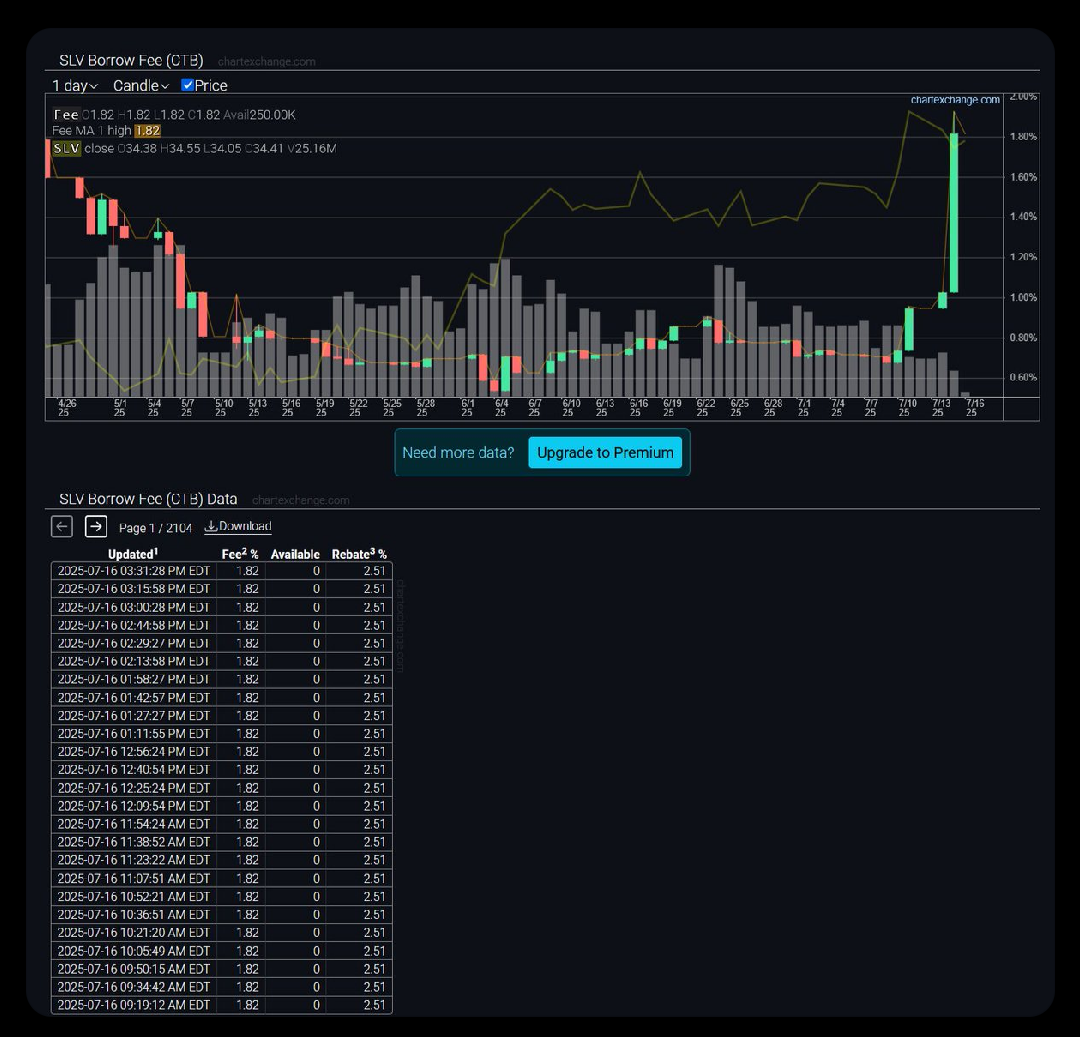Click the 0.60% y-axis label
The height and width of the screenshot is (1037, 1080).
point(1023,377)
